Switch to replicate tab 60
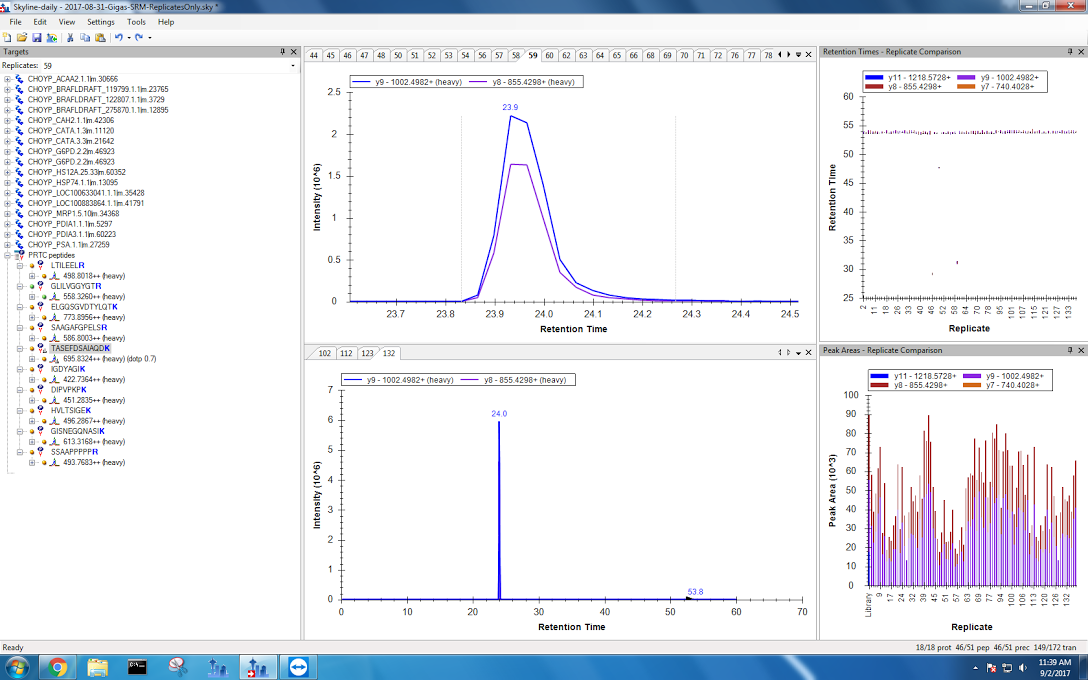Screen dimensions: 1088x680 (x=549, y=55)
